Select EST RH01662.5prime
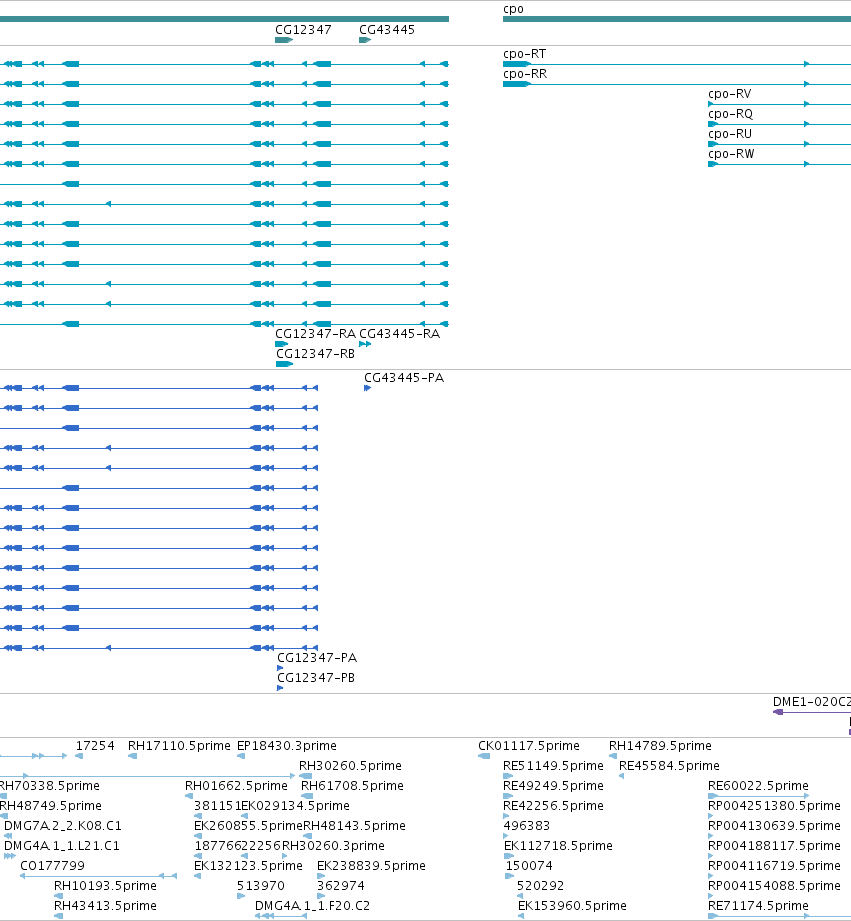Image resolution: width=851 pixels, height=921 pixels. click(x=236, y=786)
